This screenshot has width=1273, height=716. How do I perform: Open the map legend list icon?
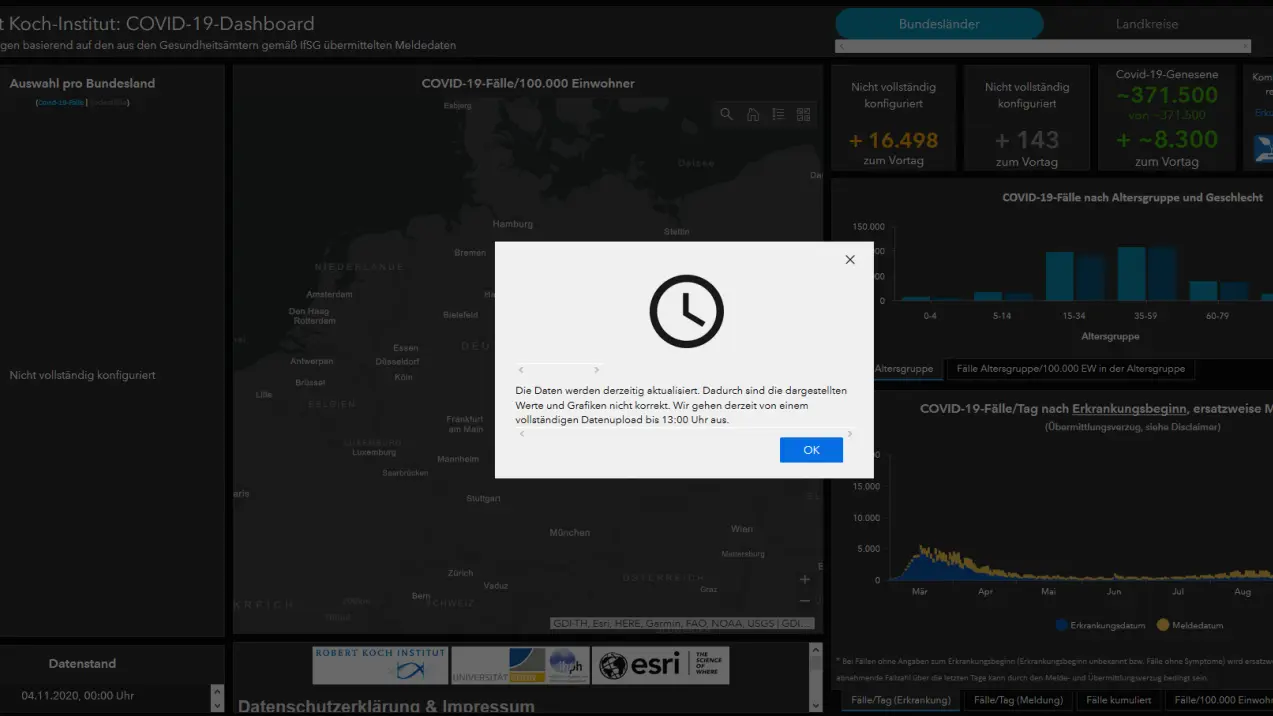pyautogui.click(x=778, y=115)
